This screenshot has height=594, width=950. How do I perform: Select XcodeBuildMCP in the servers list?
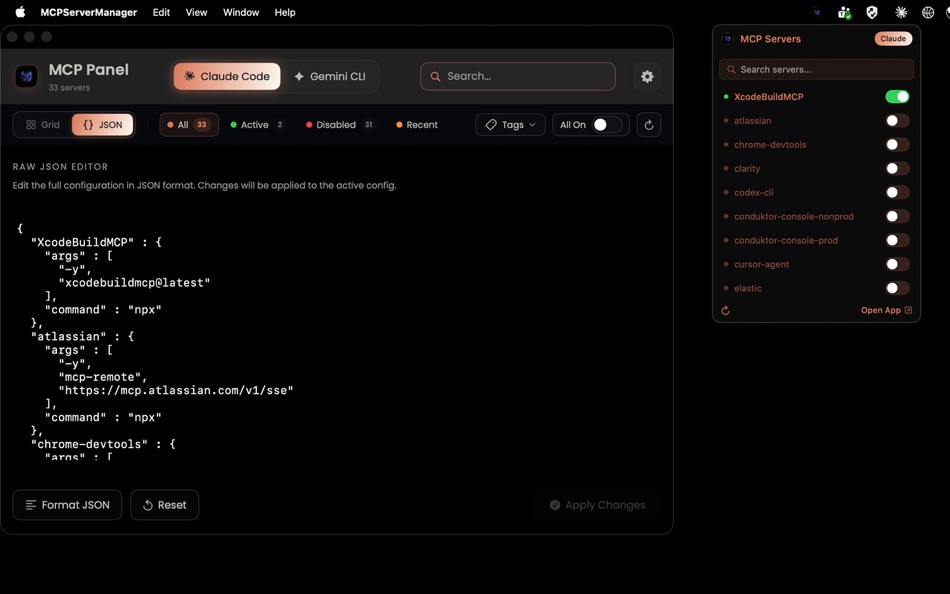point(768,96)
